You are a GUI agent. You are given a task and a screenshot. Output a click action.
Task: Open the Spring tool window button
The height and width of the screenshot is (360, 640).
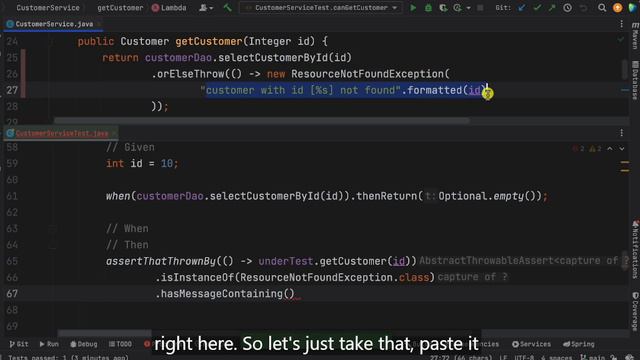coord(579,344)
